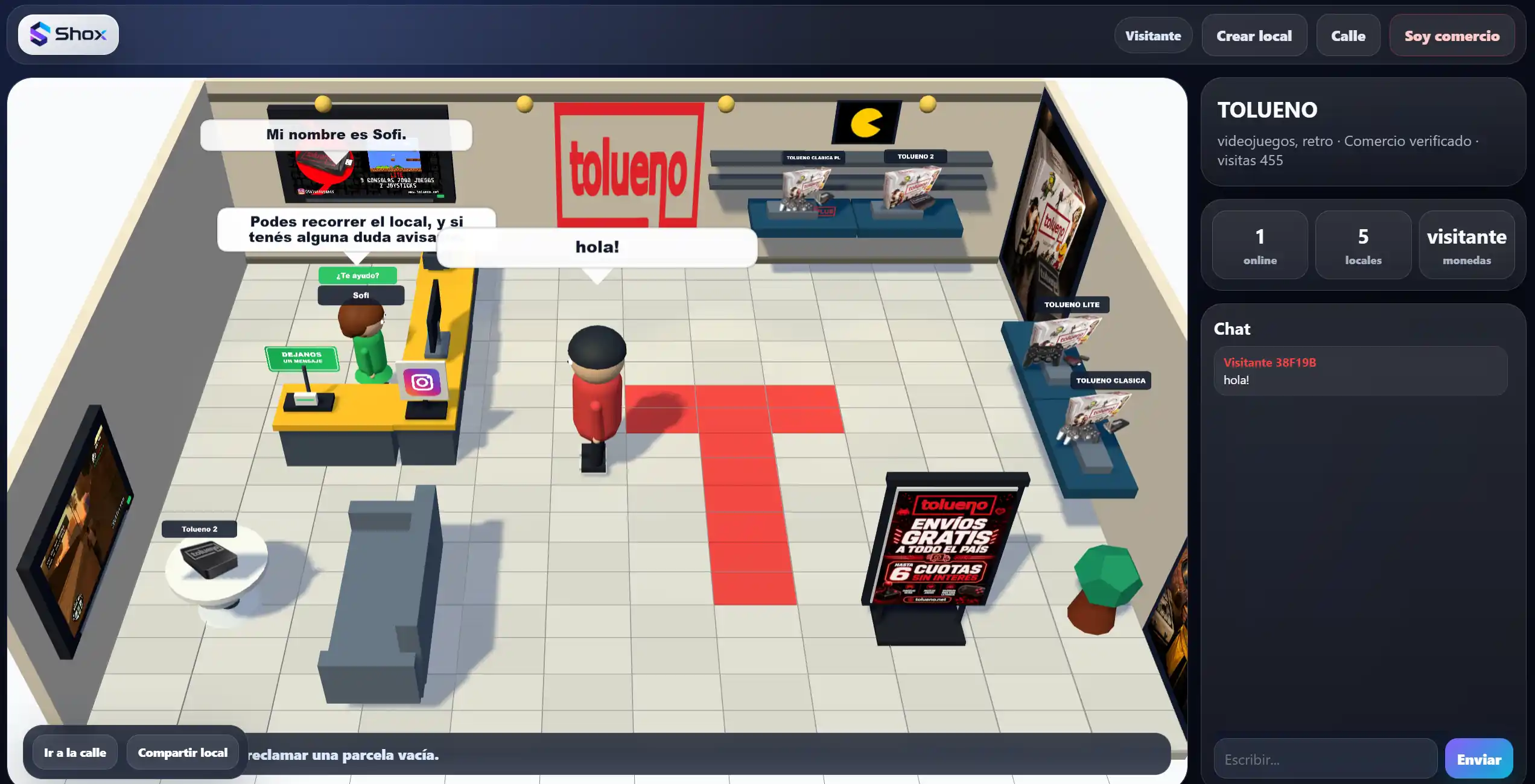Image resolution: width=1535 pixels, height=784 pixels.
Task: Open the TOLUENO LITE product label
Action: 1072,305
